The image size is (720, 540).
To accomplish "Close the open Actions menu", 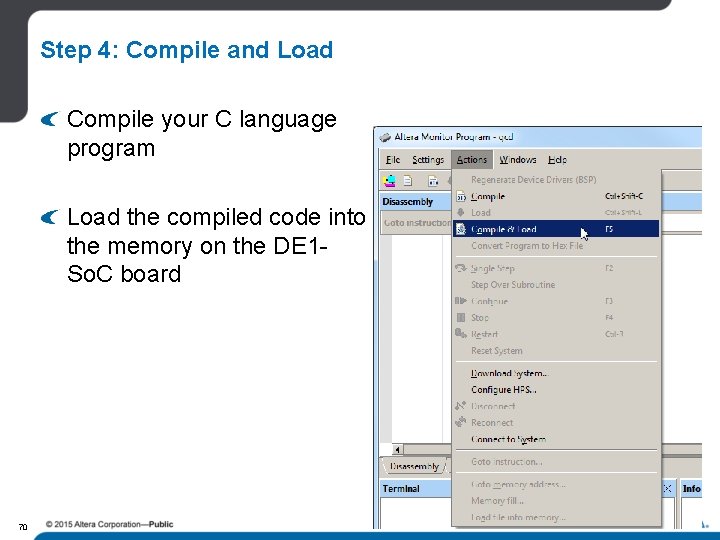I will [x=472, y=160].
